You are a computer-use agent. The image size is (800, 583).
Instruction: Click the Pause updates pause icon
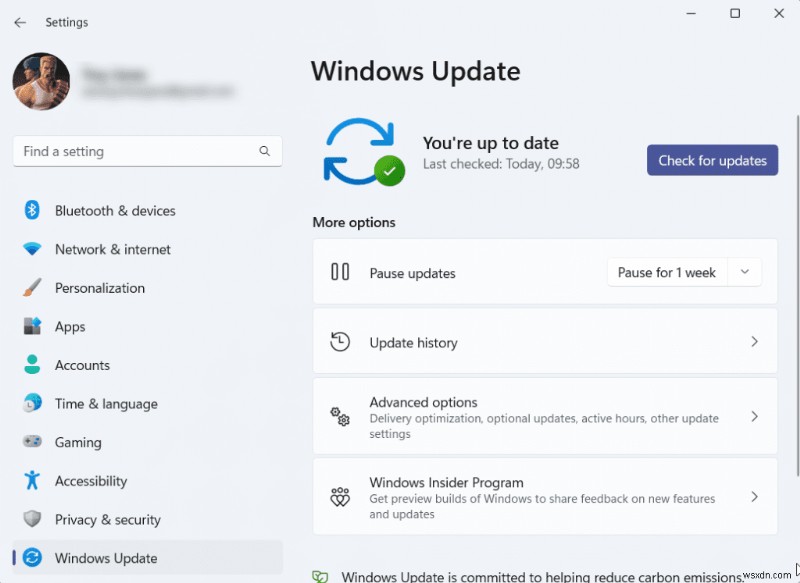pos(340,271)
